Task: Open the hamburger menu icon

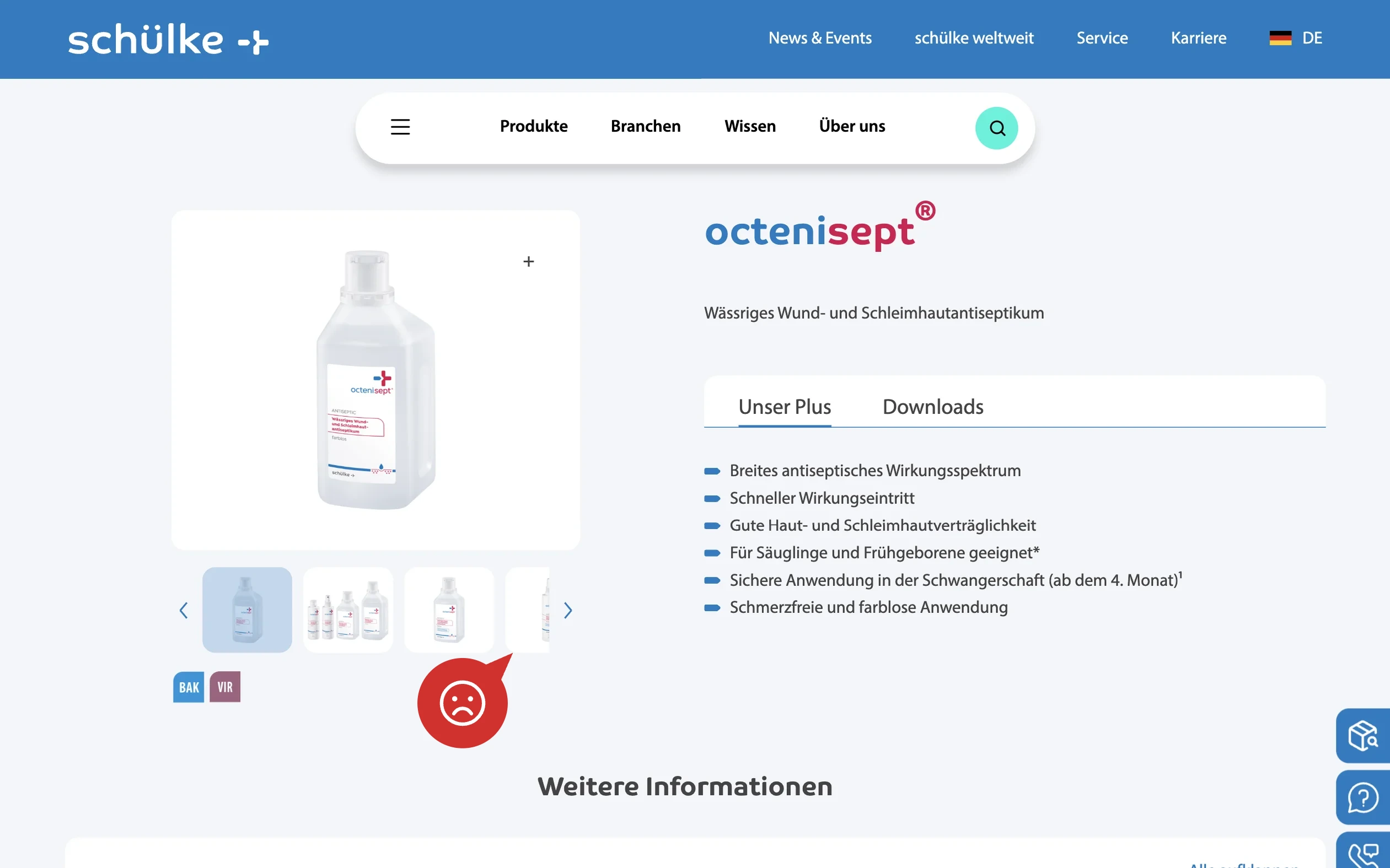Action: (400, 127)
